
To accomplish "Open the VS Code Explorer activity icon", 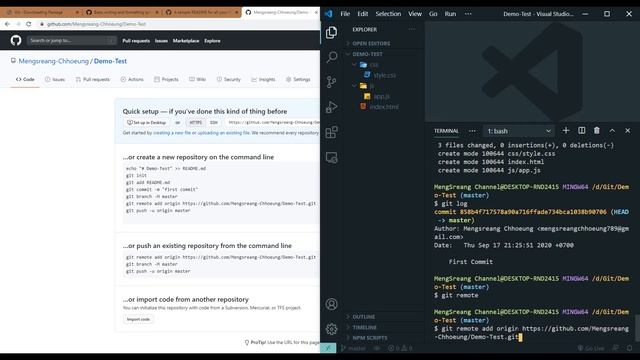I will (x=331, y=32).
